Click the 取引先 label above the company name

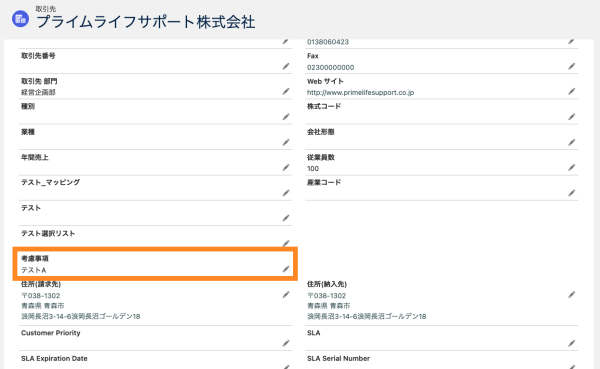[46, 9]
